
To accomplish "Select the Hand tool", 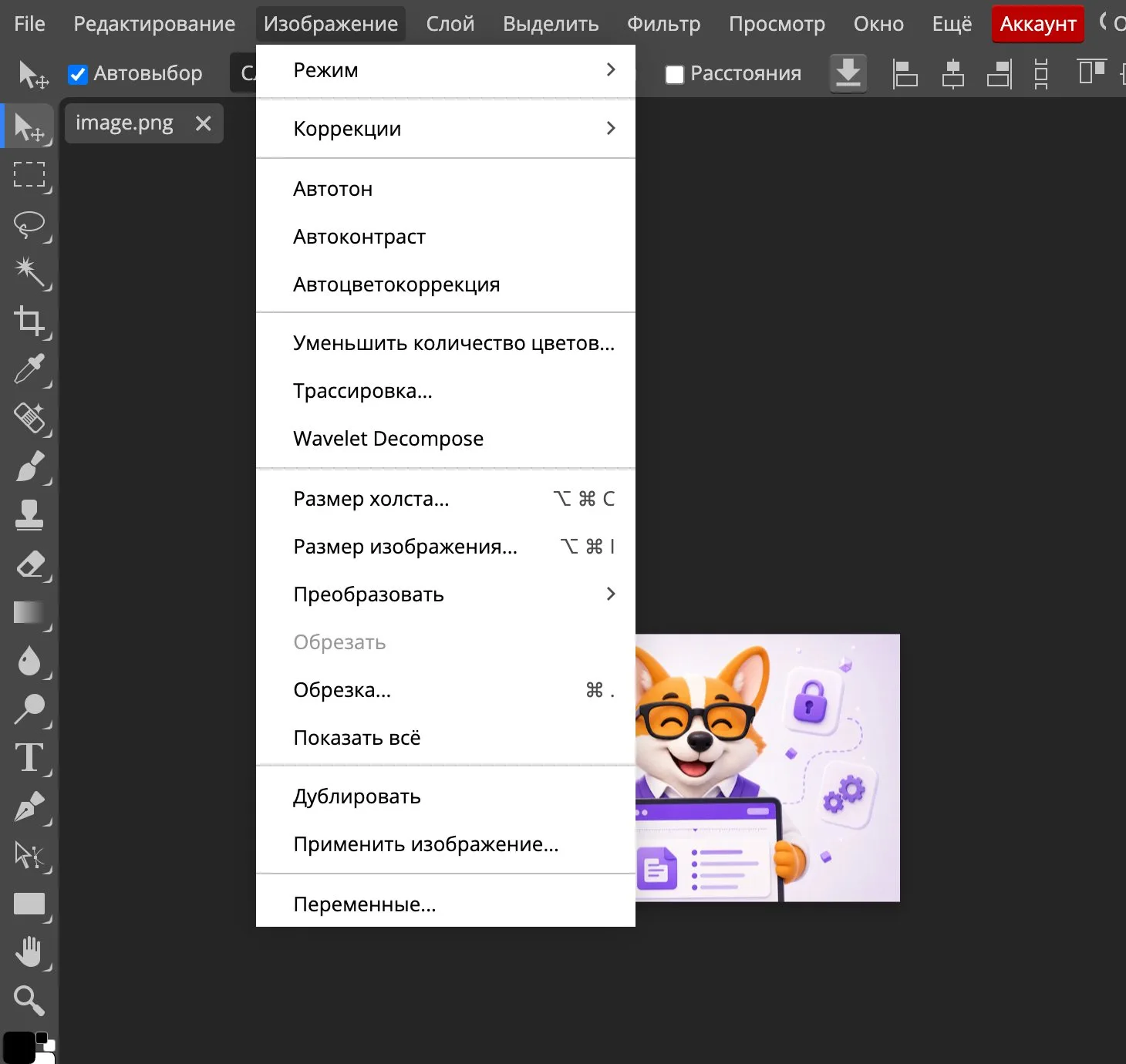I will point(29,951).
